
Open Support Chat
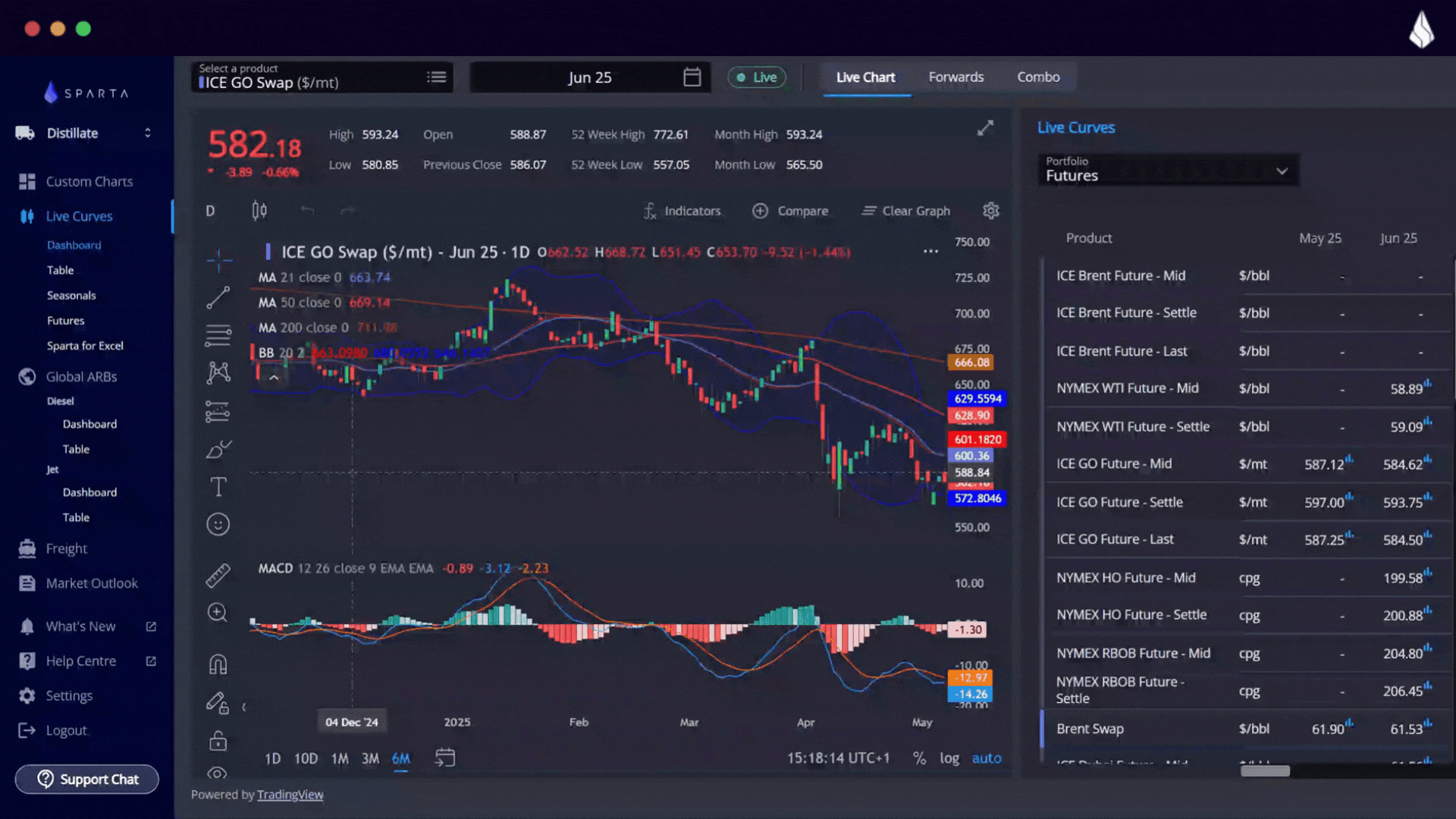[x=87, y=780]
